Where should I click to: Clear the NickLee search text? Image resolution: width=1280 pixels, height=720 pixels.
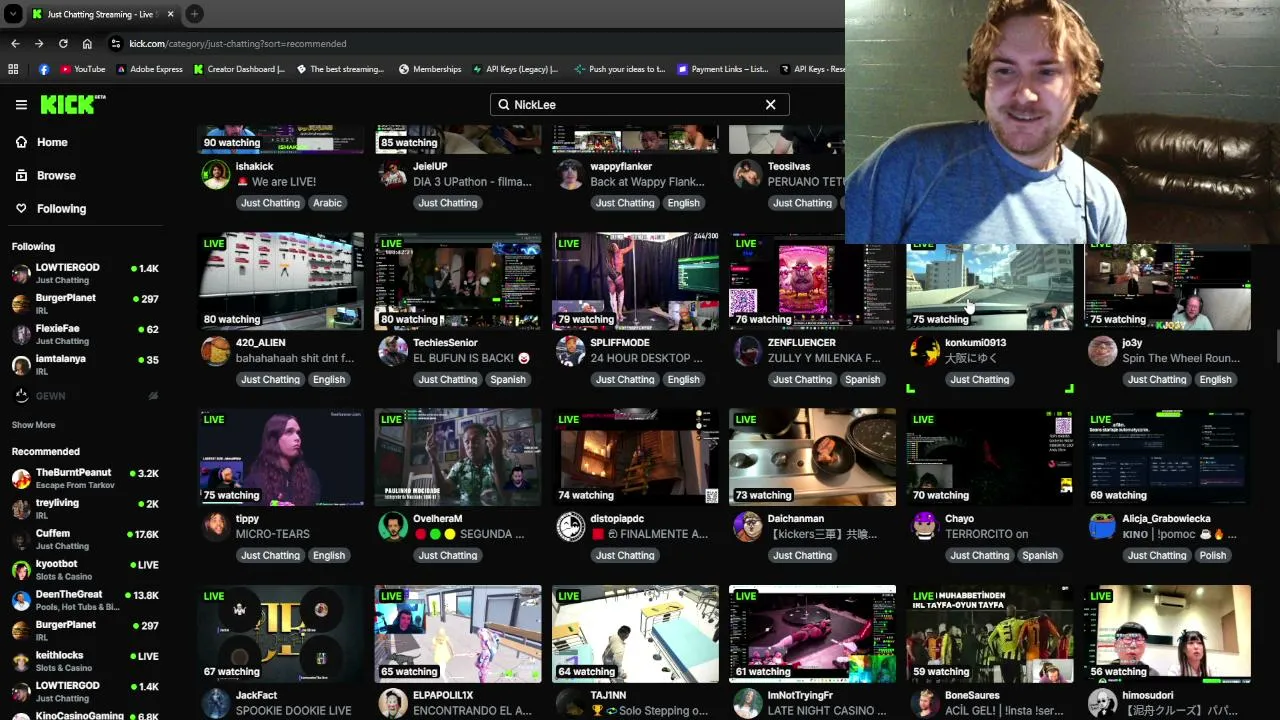pyautogui.click(x=770, y=104)
